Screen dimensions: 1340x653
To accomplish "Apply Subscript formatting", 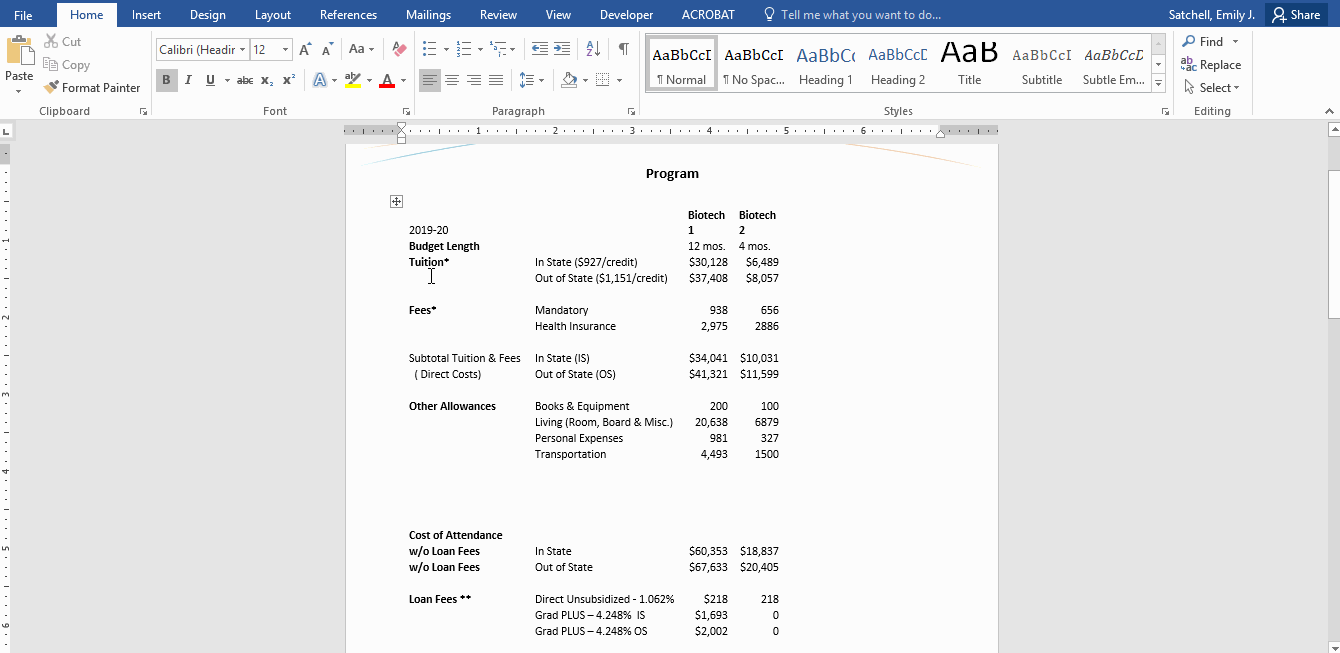I will pos(265,80).
